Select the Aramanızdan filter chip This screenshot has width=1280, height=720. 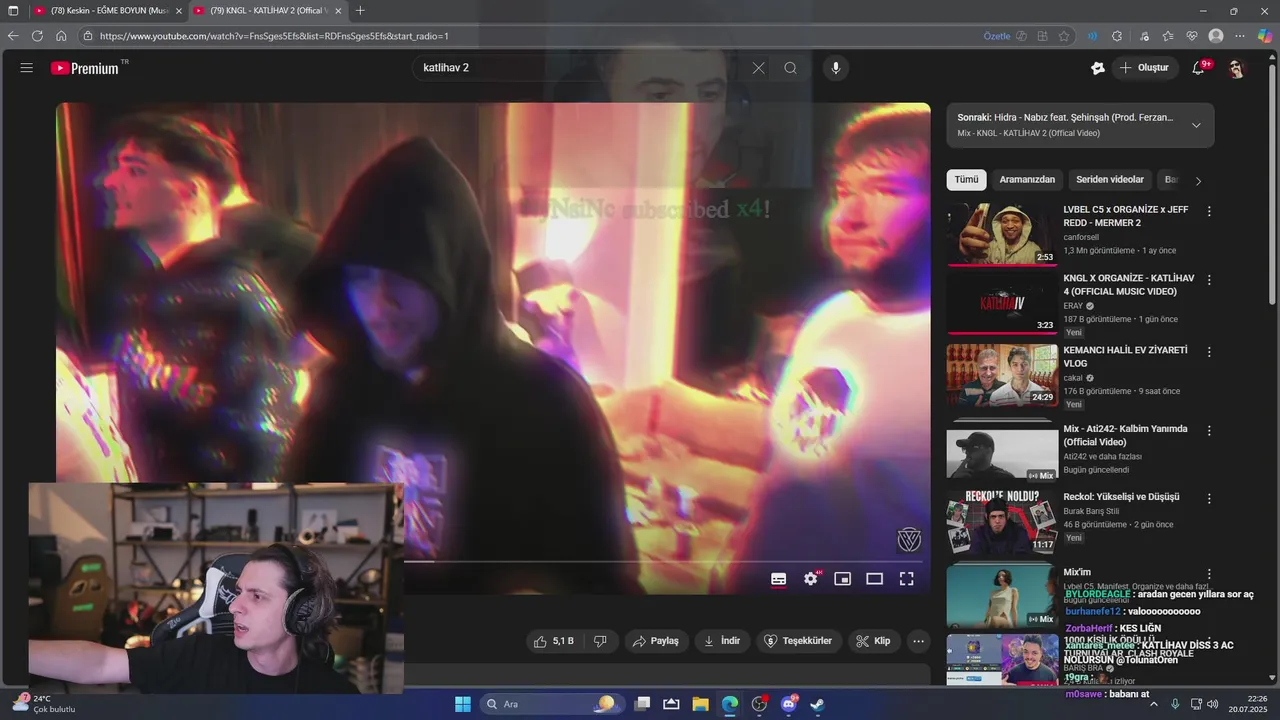click(1027, 180)
